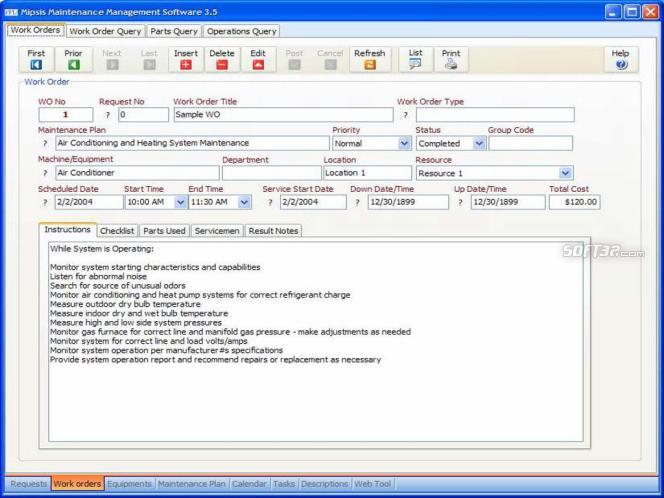Click the Total Cost field

click(574, 202)
